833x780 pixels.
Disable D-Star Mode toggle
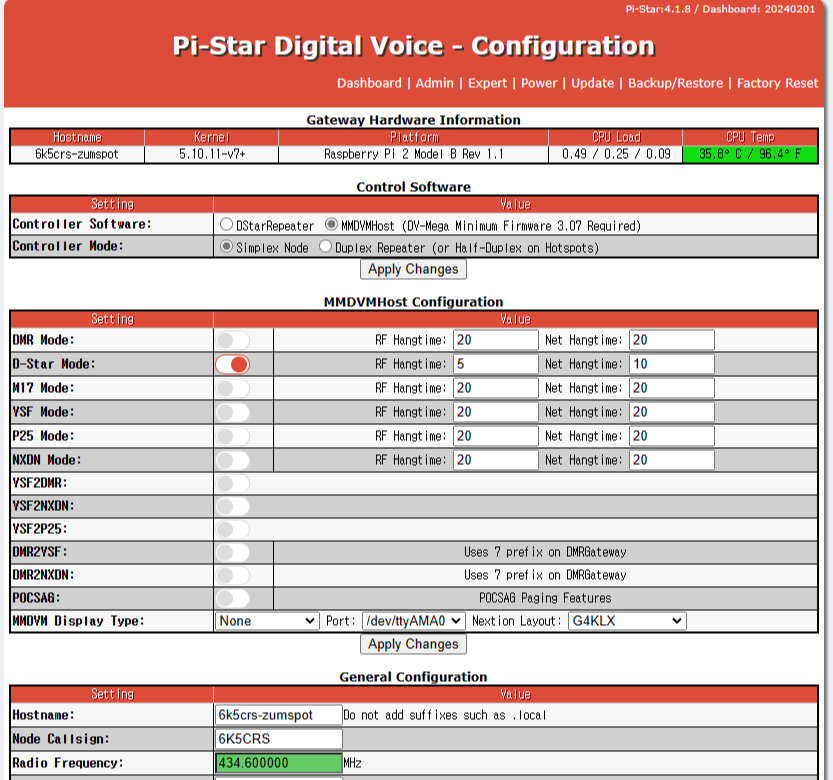233,364
